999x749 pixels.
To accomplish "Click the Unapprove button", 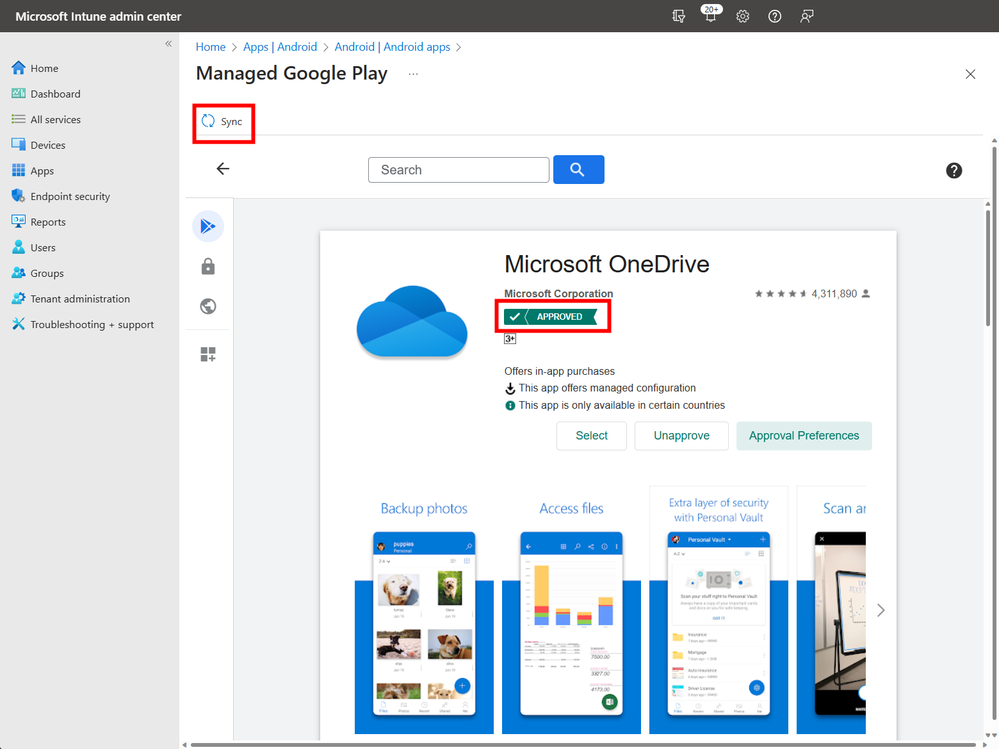I will [x=681, y=436].
